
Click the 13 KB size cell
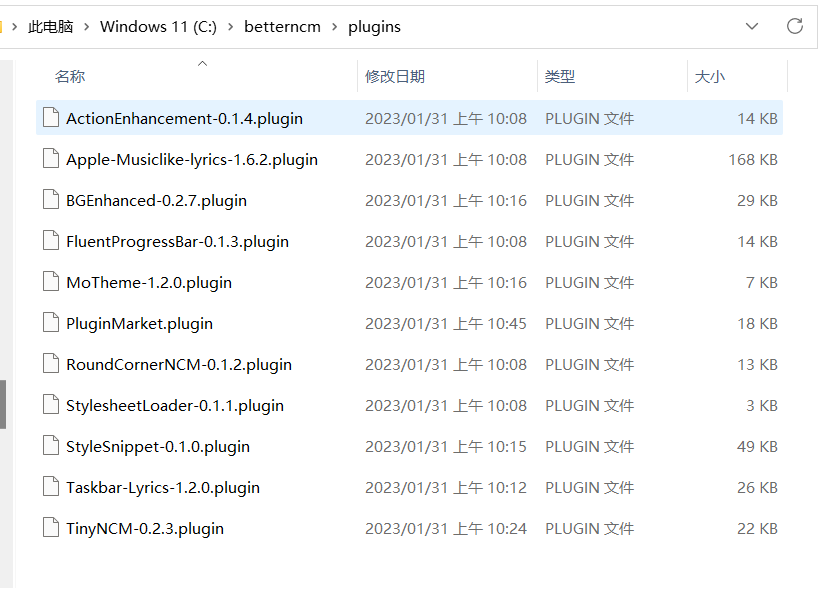pos(757,365)
